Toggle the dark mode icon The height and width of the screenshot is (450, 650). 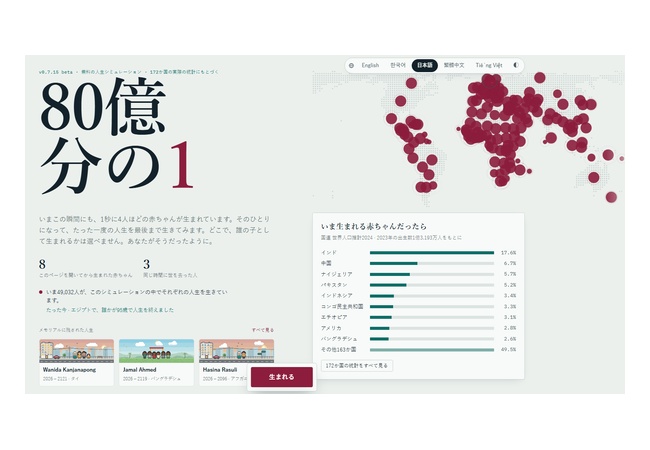tap(516, 65)
